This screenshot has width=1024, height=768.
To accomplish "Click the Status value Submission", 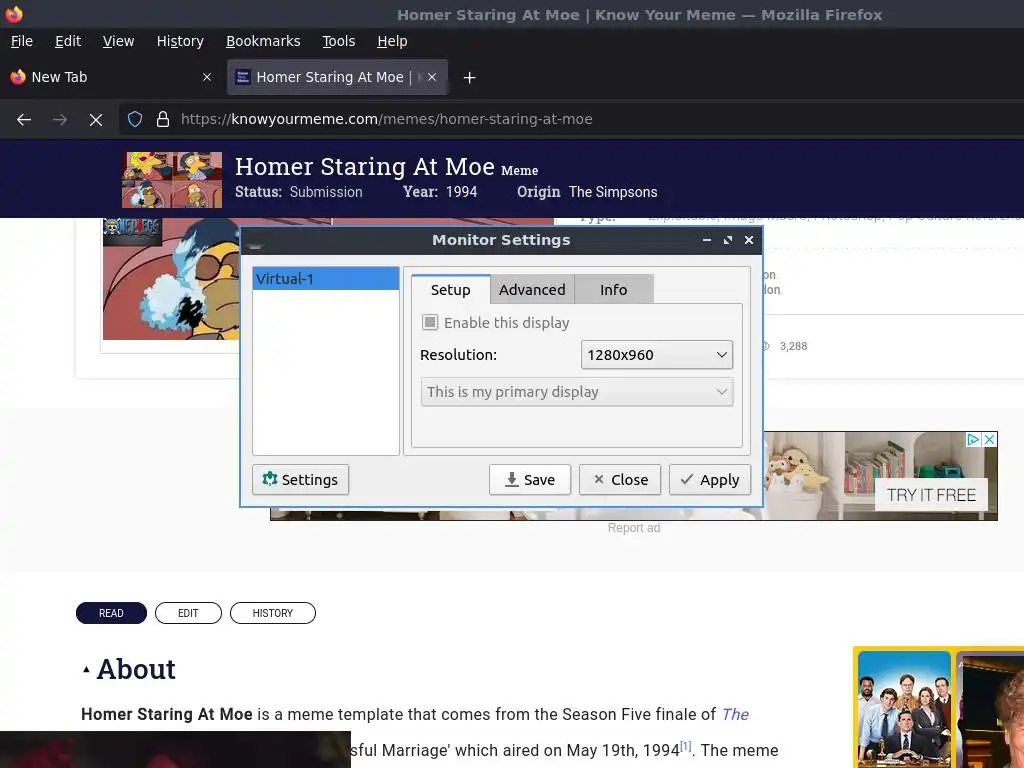I will coord(326,192).
